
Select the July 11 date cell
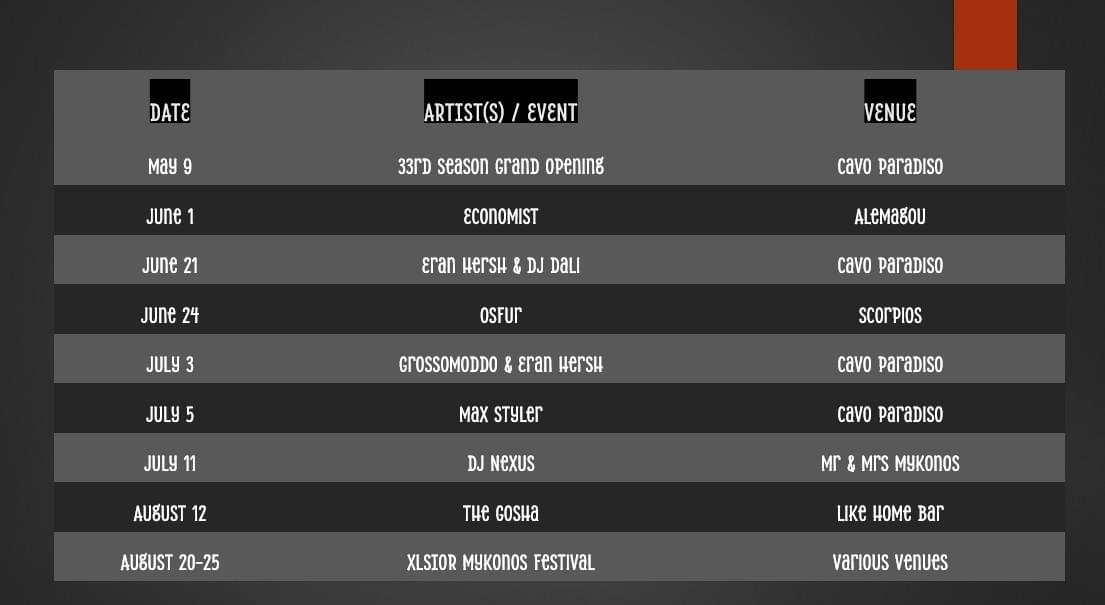(x=170, y=463)
